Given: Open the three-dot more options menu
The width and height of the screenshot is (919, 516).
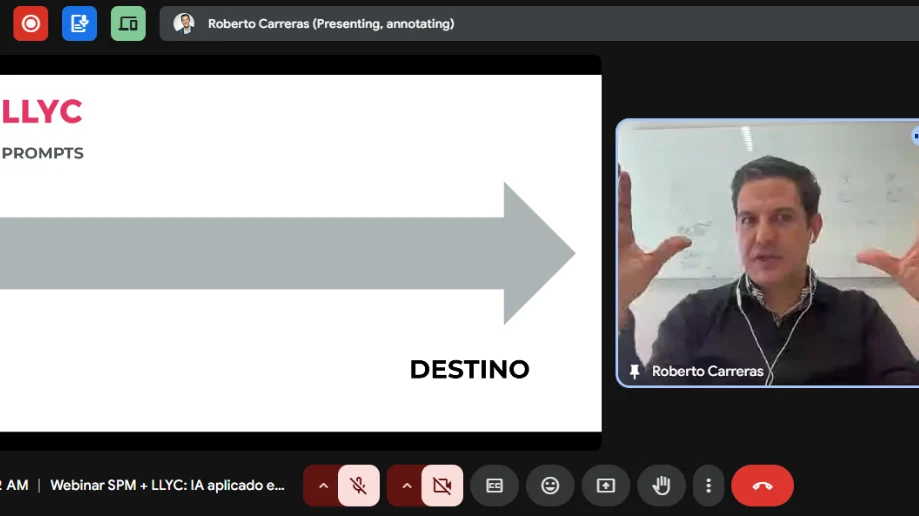Looking at the screenshot, I should (708, 486).
